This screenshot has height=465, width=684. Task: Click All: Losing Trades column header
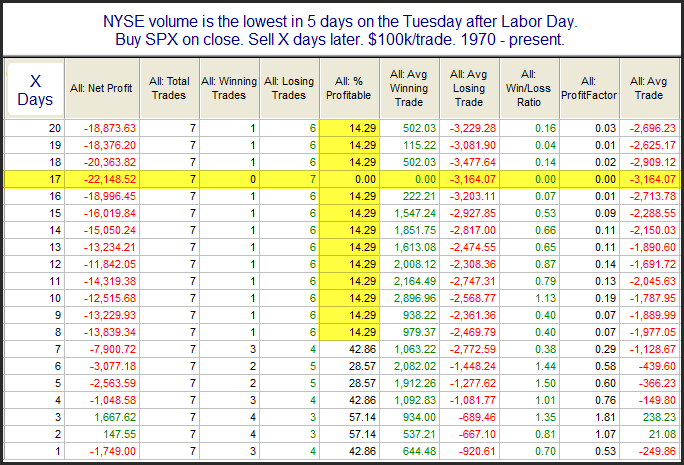(x=289, y=88)
